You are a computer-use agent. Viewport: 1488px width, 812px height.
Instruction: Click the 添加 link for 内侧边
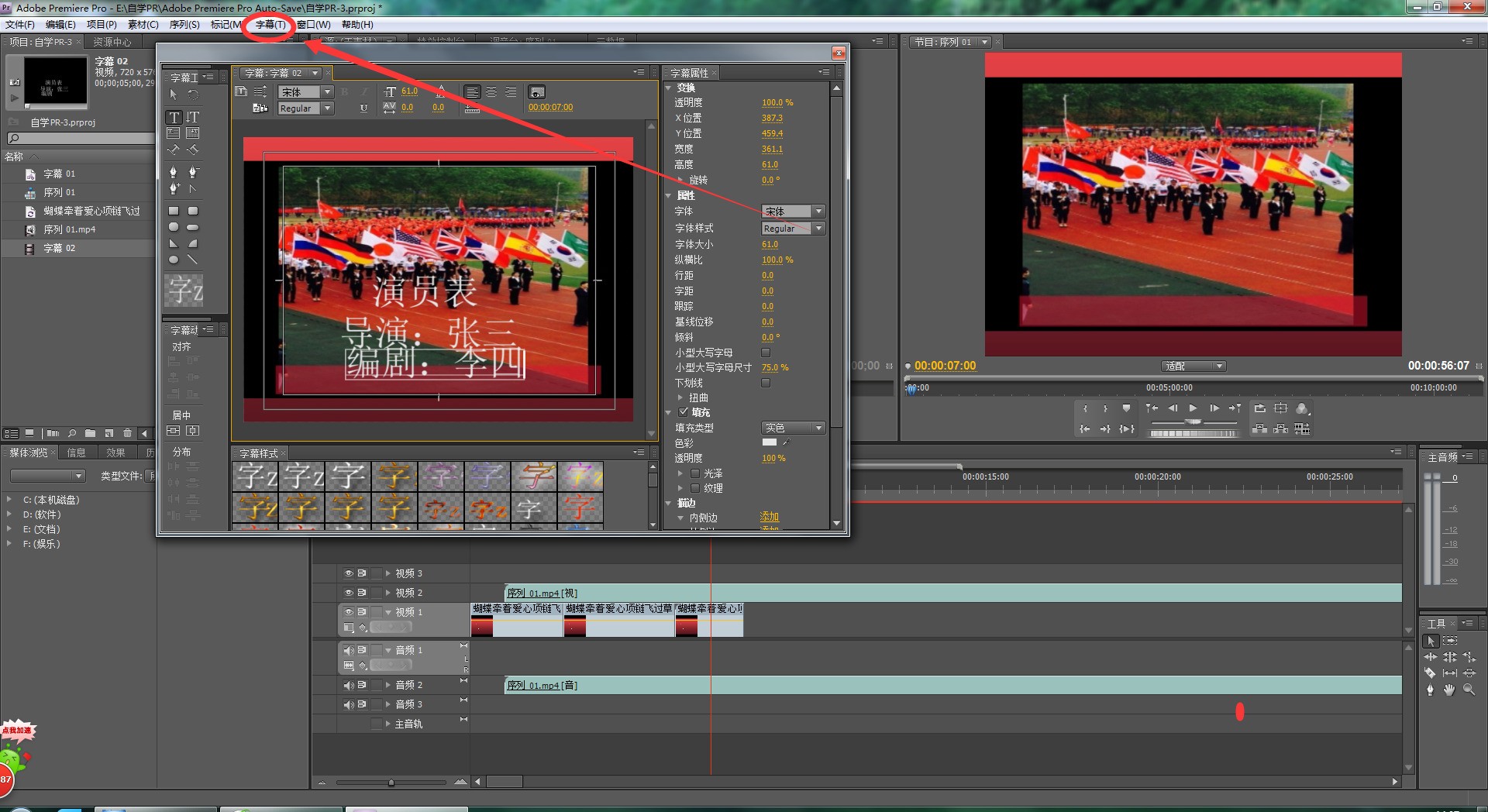click(x=769, y=517)
